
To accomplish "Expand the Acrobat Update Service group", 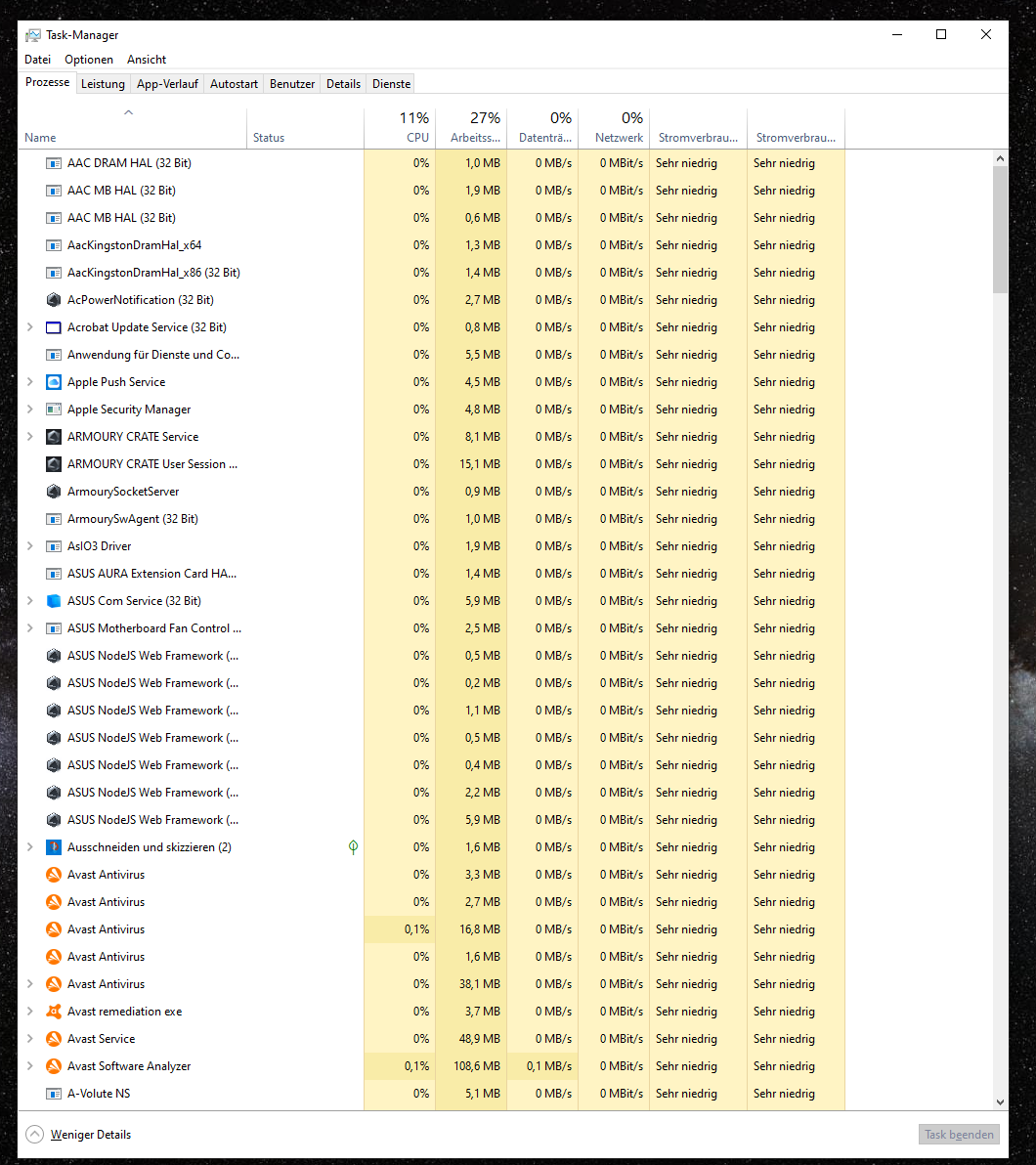I will click(29, 326).
